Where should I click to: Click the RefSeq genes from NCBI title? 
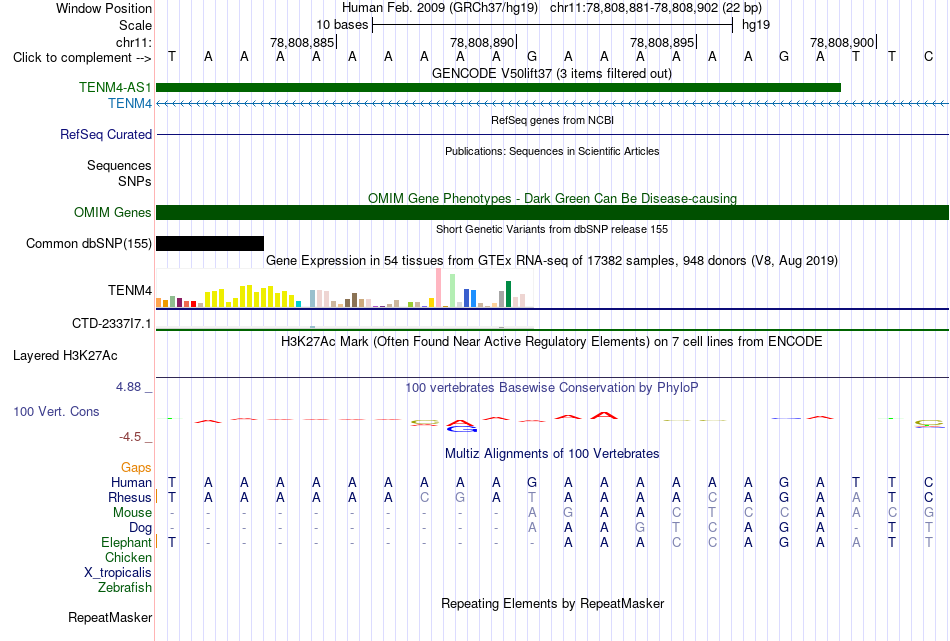tap(552, 121)
